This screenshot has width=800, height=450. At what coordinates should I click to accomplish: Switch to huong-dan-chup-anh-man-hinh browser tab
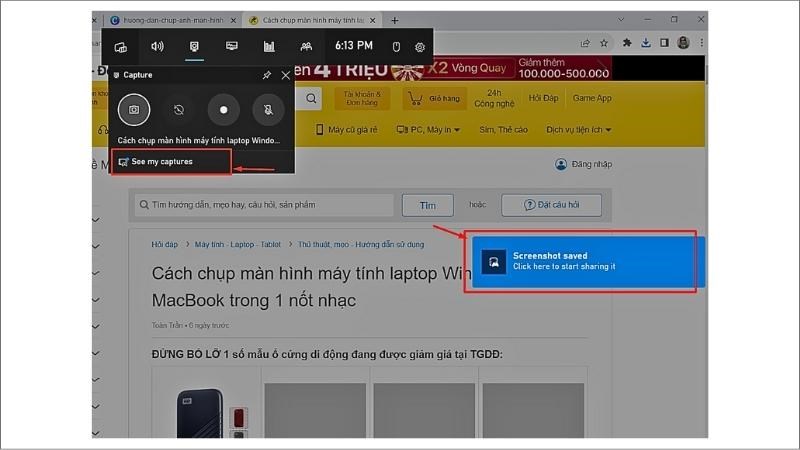[x=173, y=20]
